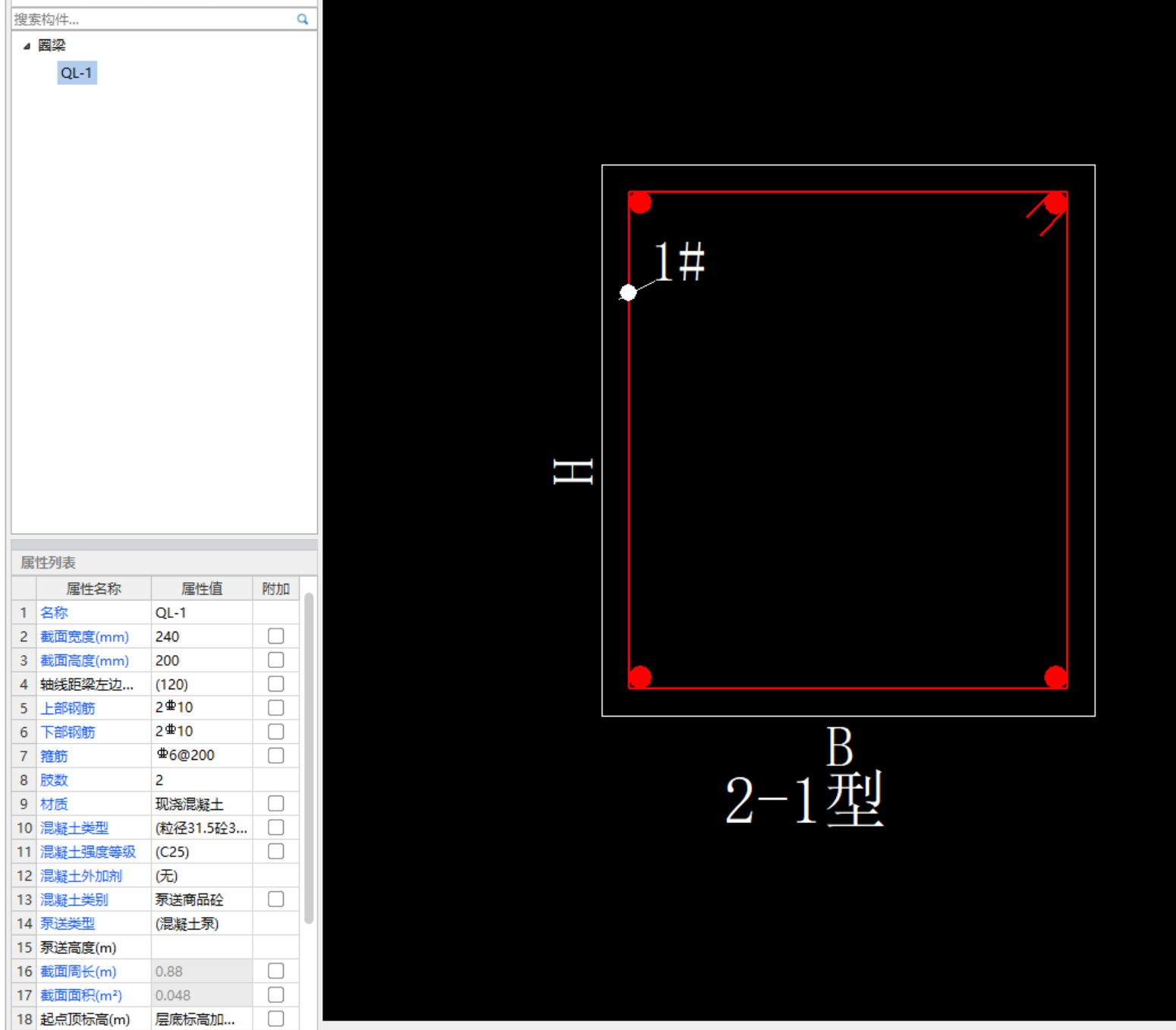Click the property list vertical scrollbar
The image size is (1176, 1030).
309,758
